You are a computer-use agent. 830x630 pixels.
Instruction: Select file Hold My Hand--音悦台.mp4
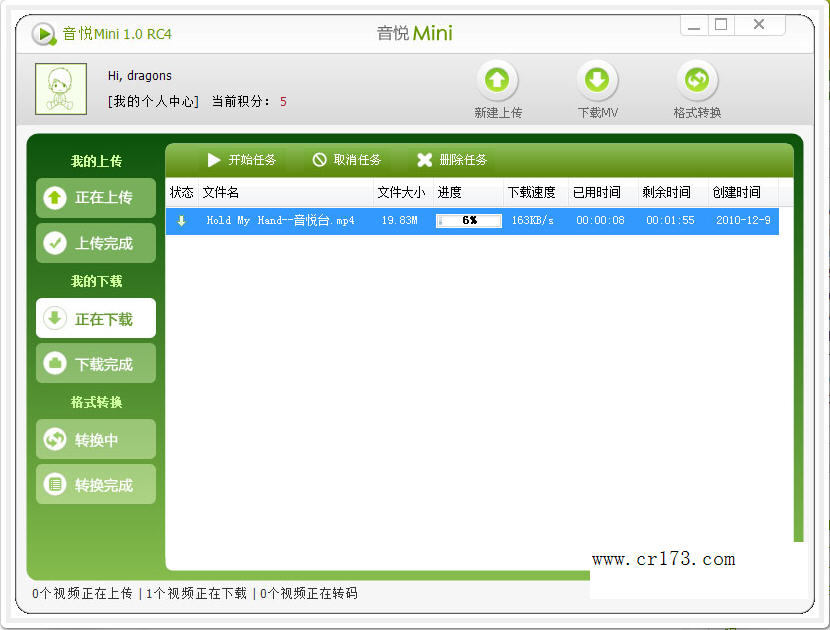click(x=281, y=220)
